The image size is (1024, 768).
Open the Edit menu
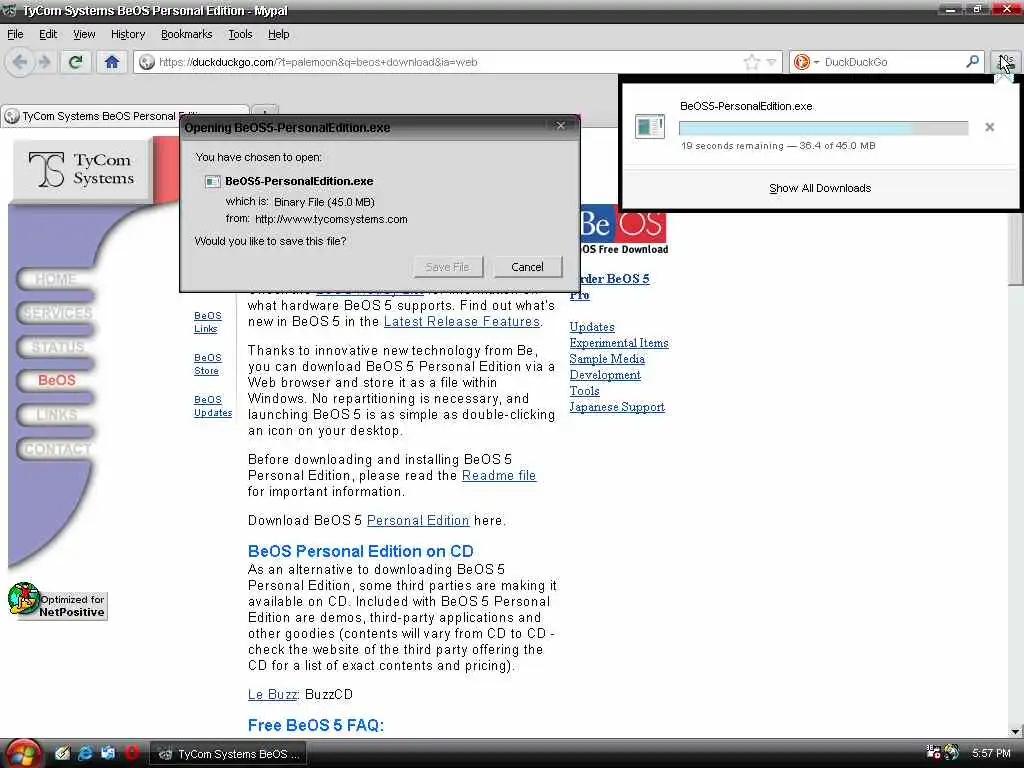coord(48,34)
